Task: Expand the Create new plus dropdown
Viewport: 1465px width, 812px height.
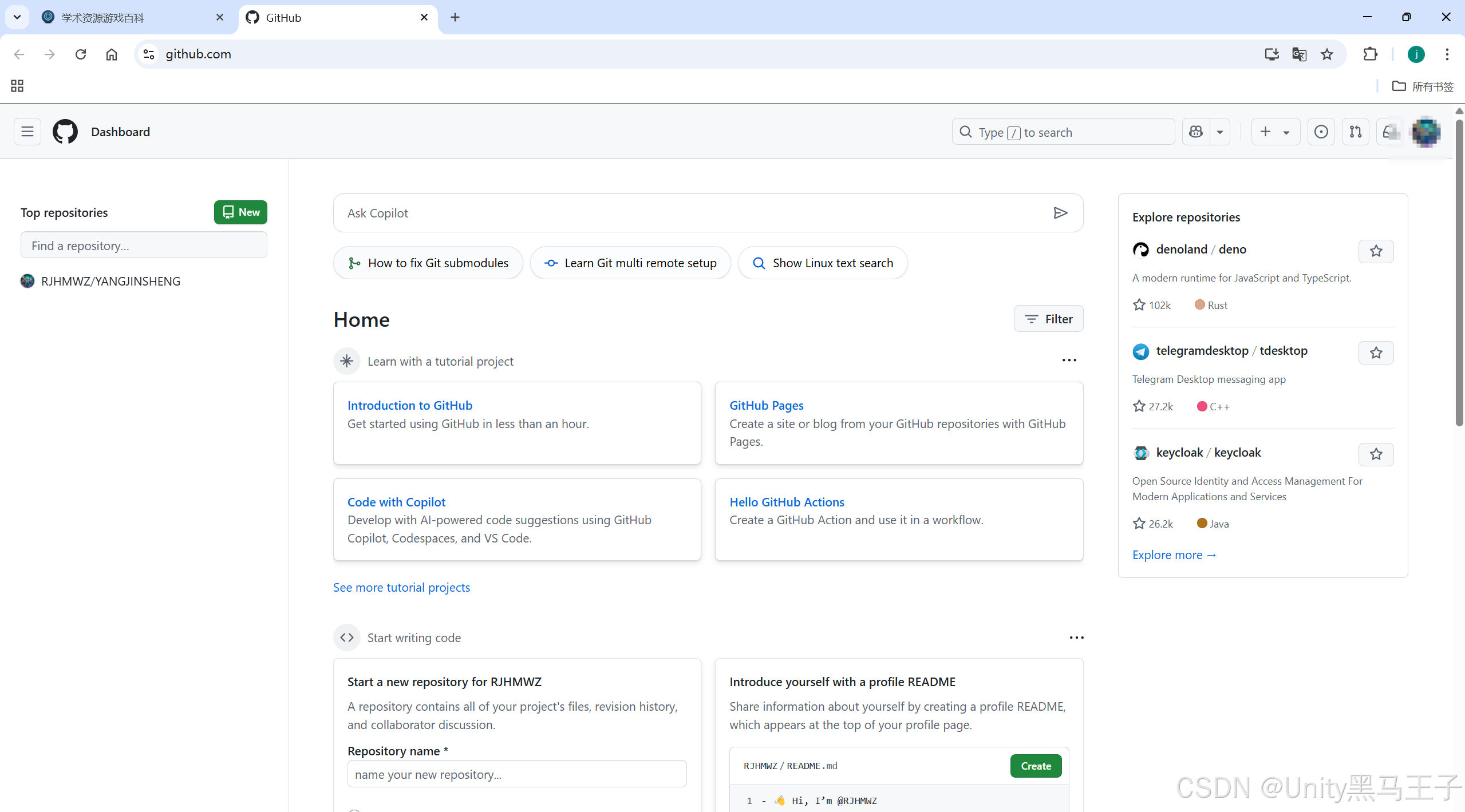Action: pos(1275,132)
